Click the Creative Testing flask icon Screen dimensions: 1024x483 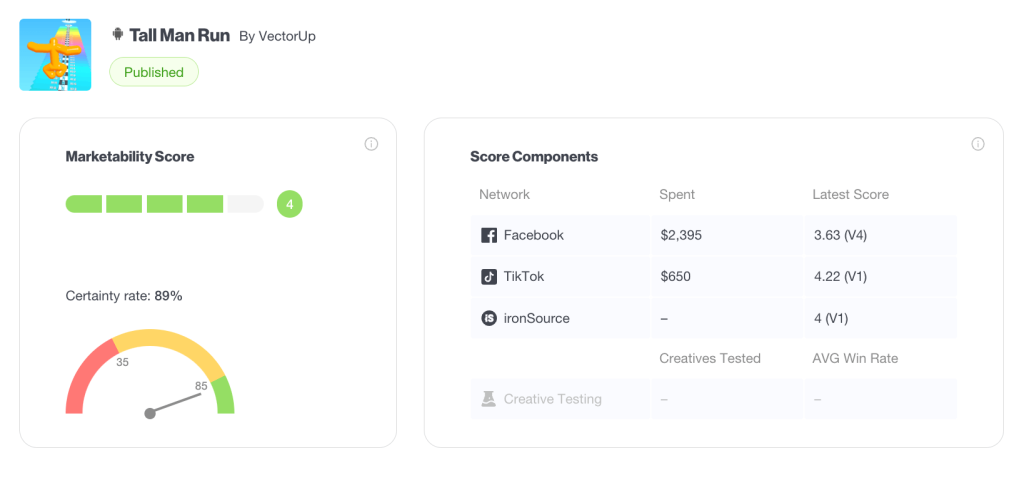[489, 399]
